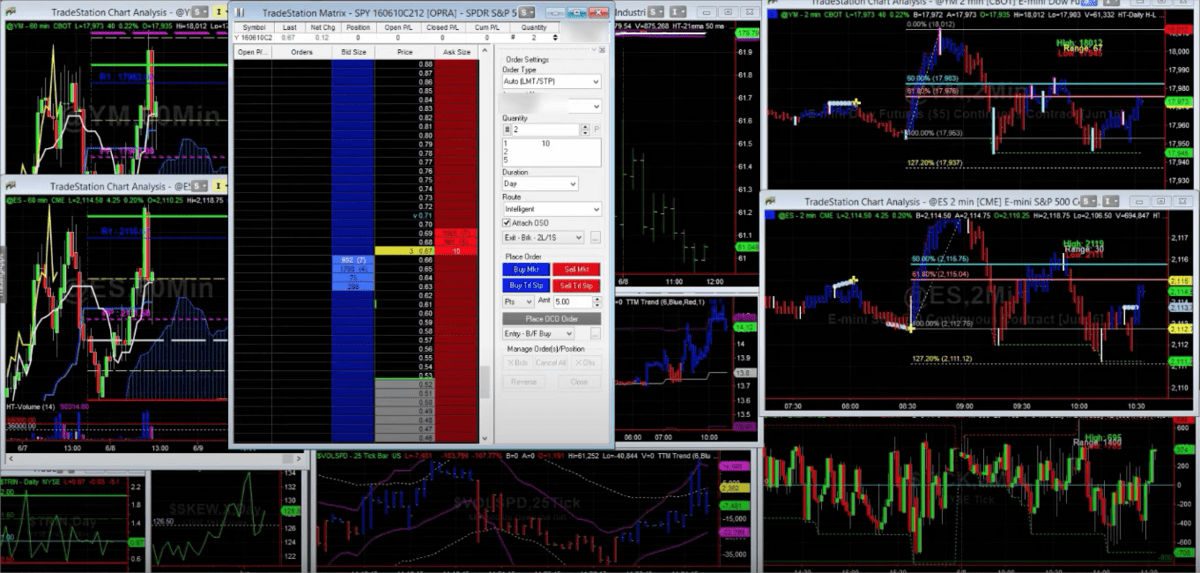Click the Buy Mkt button

526,269
